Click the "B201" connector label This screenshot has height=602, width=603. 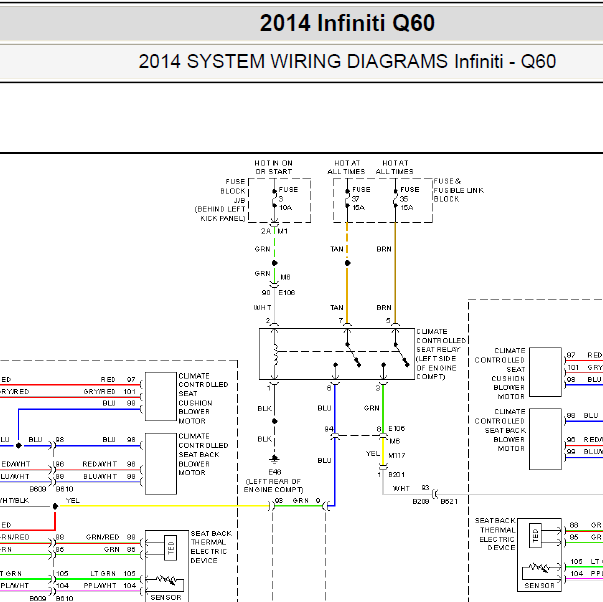click(x=396, y=475)
